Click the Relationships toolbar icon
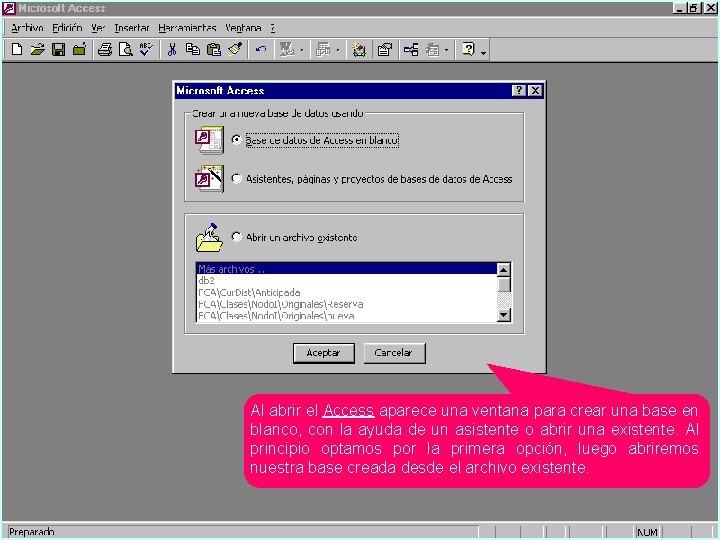 pyautogui.click(x=411, y=49)
